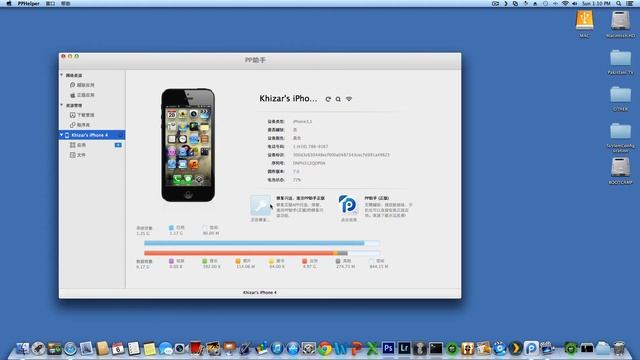Open the library item with overlapping squares icon

(80, 124)
